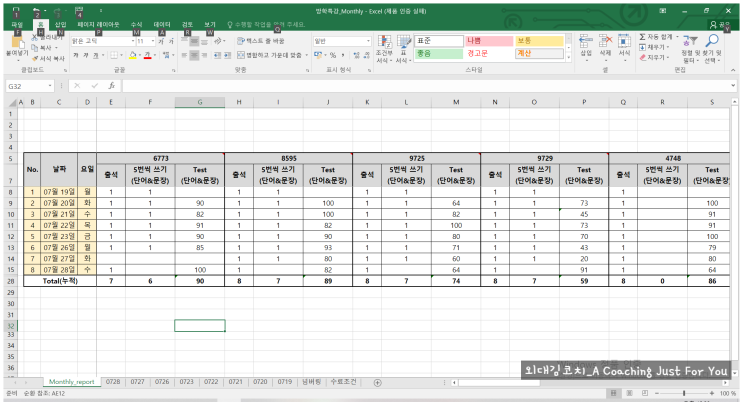Viewport: 743px width, 402px height.
Task: Switch to the Data (데이터) tab
Action: pyautogui.click(x=162, y=25)
